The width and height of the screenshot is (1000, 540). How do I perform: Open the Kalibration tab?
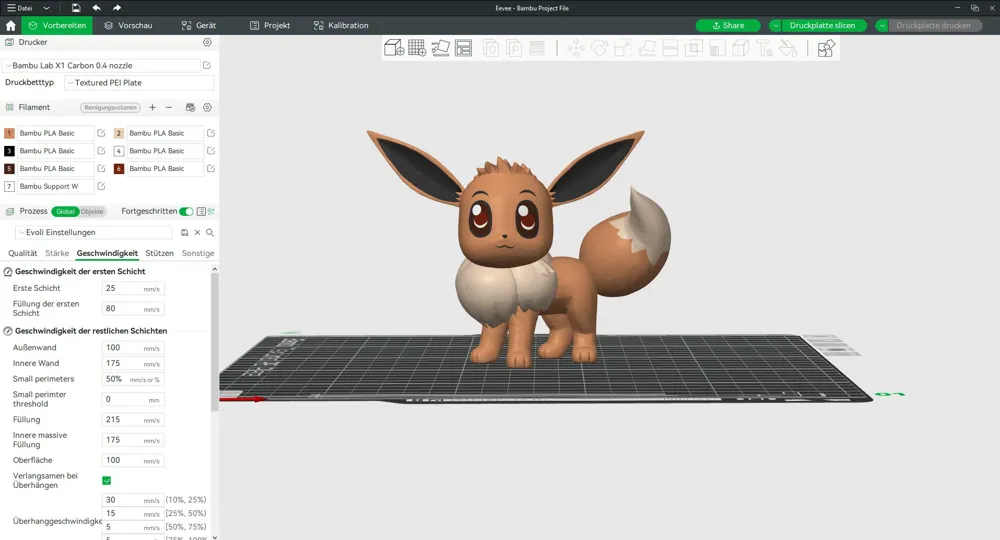click(341, 26)
